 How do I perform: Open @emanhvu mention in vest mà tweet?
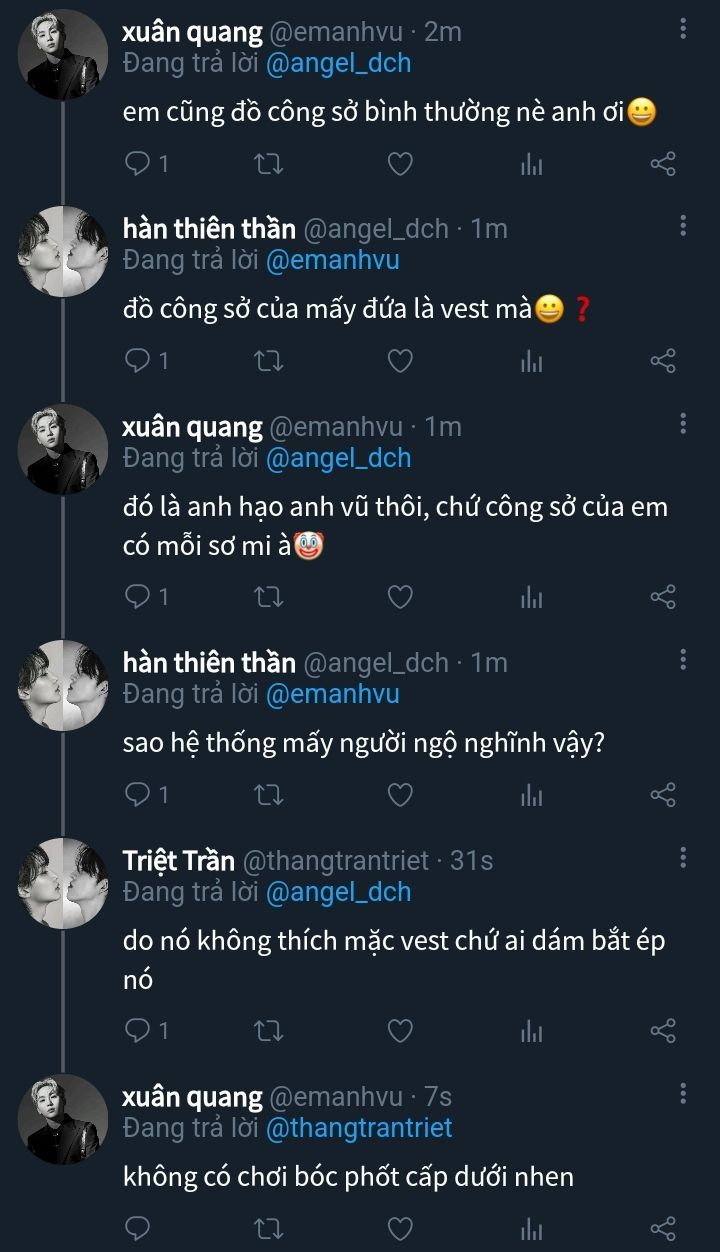(332, 260)
